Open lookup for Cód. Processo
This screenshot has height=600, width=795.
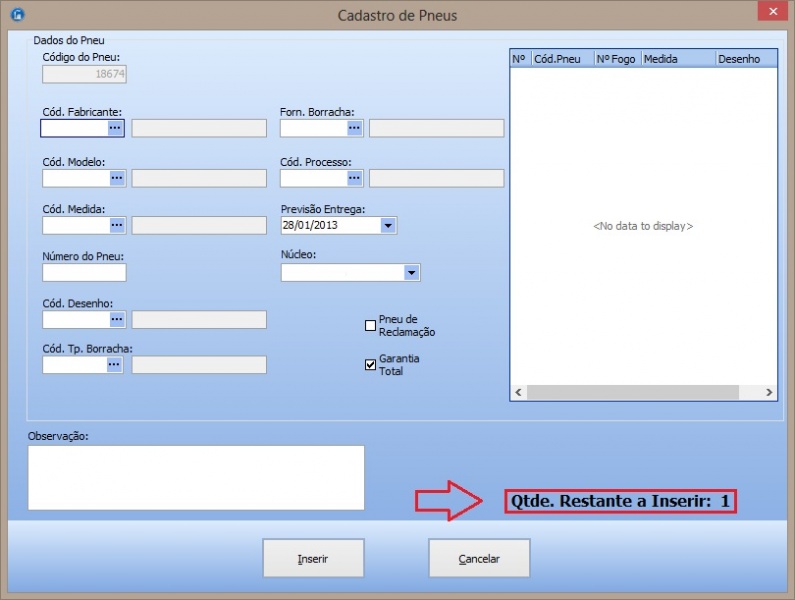pyautogui.click(x=354, y=178)
